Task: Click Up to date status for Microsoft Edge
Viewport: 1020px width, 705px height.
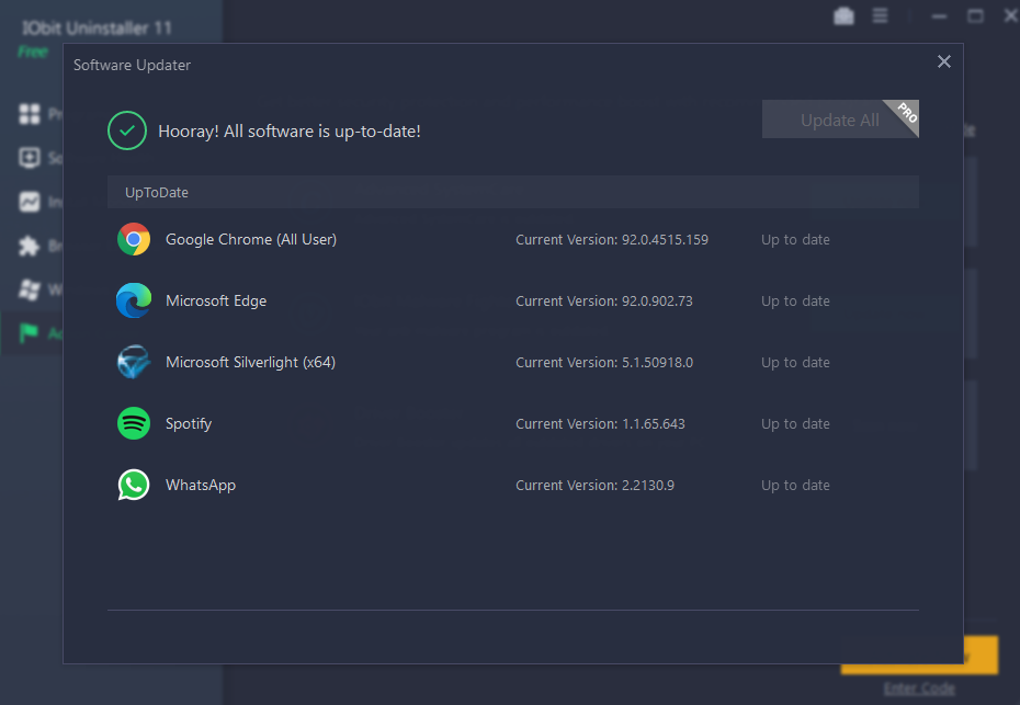Action: tap(795, 301)
